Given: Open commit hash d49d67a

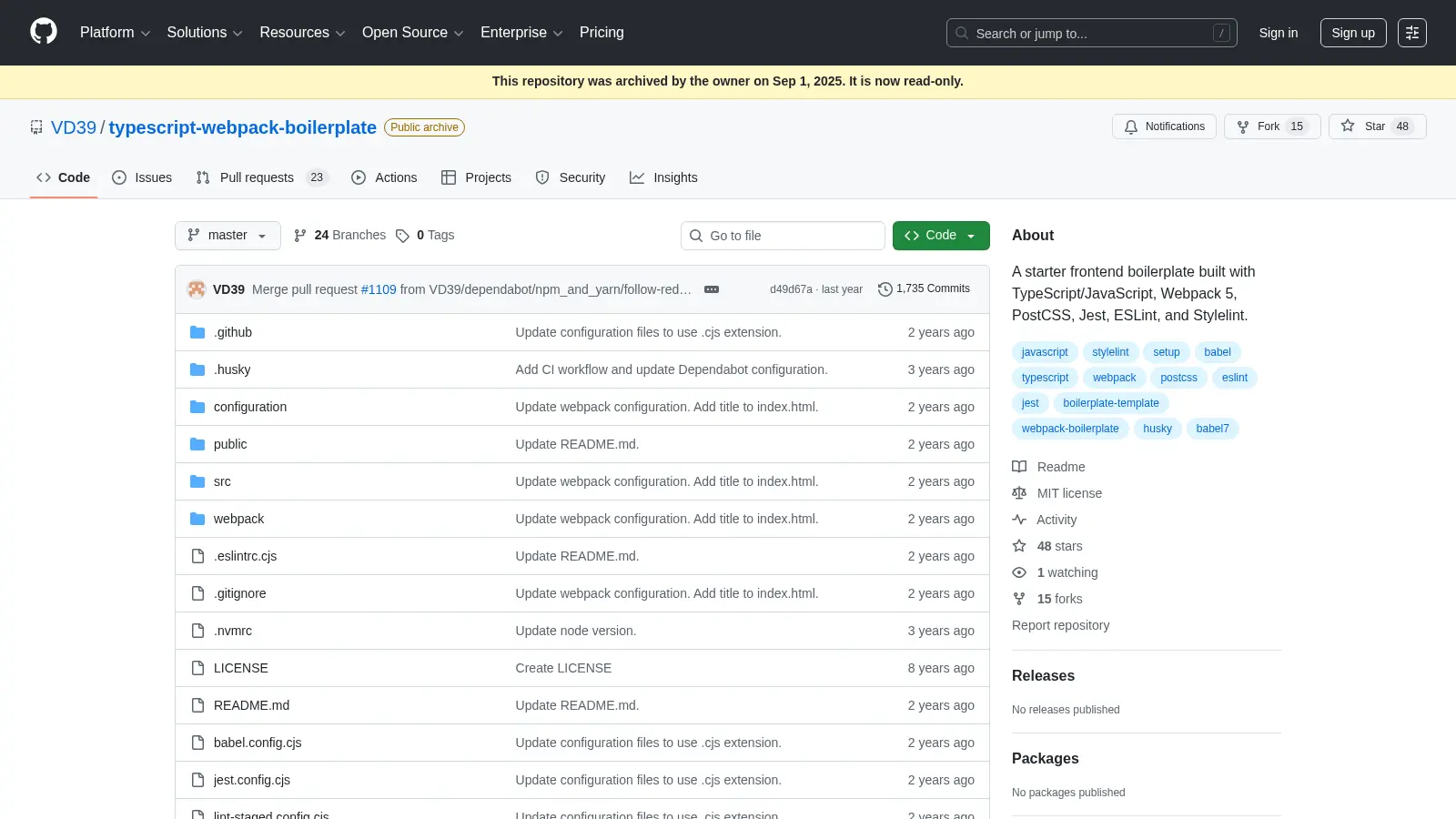Looking at the screenshot, I should tap(791, 289).
